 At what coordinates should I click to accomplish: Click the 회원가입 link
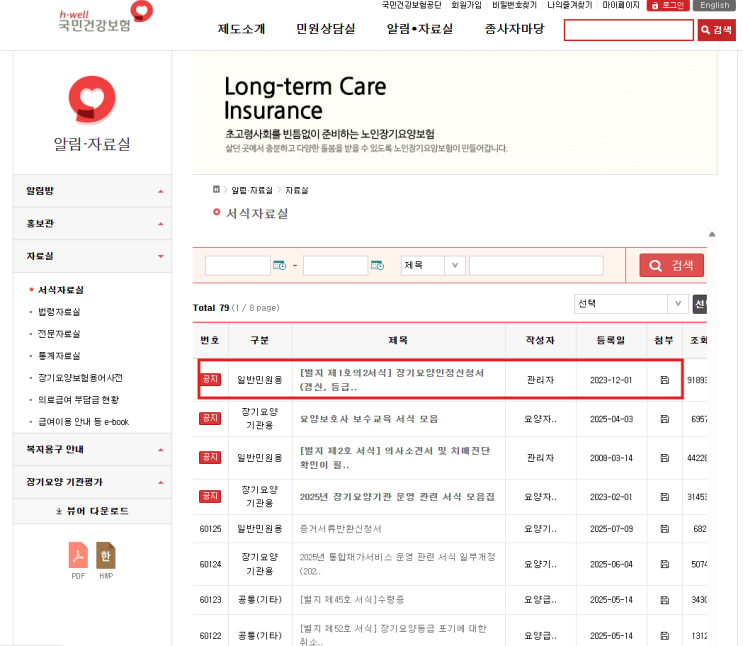tap(466, 5)
